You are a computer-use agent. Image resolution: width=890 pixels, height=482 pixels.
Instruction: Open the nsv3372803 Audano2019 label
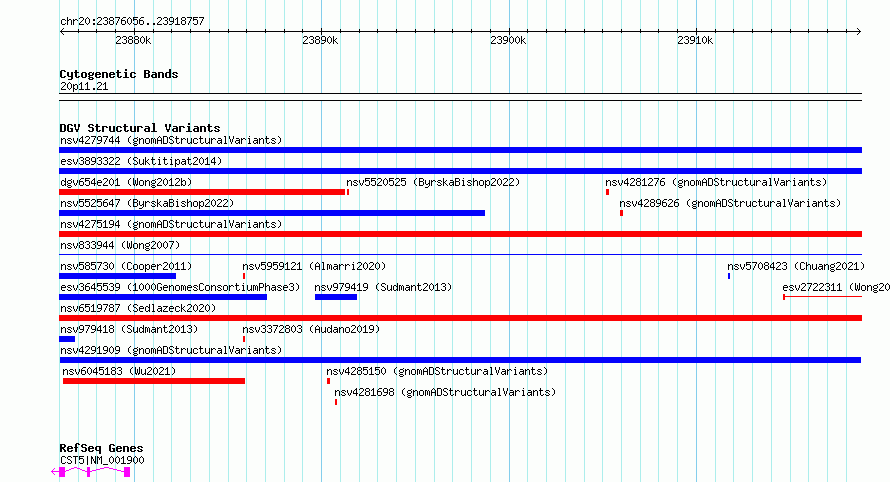pos(311,329)
